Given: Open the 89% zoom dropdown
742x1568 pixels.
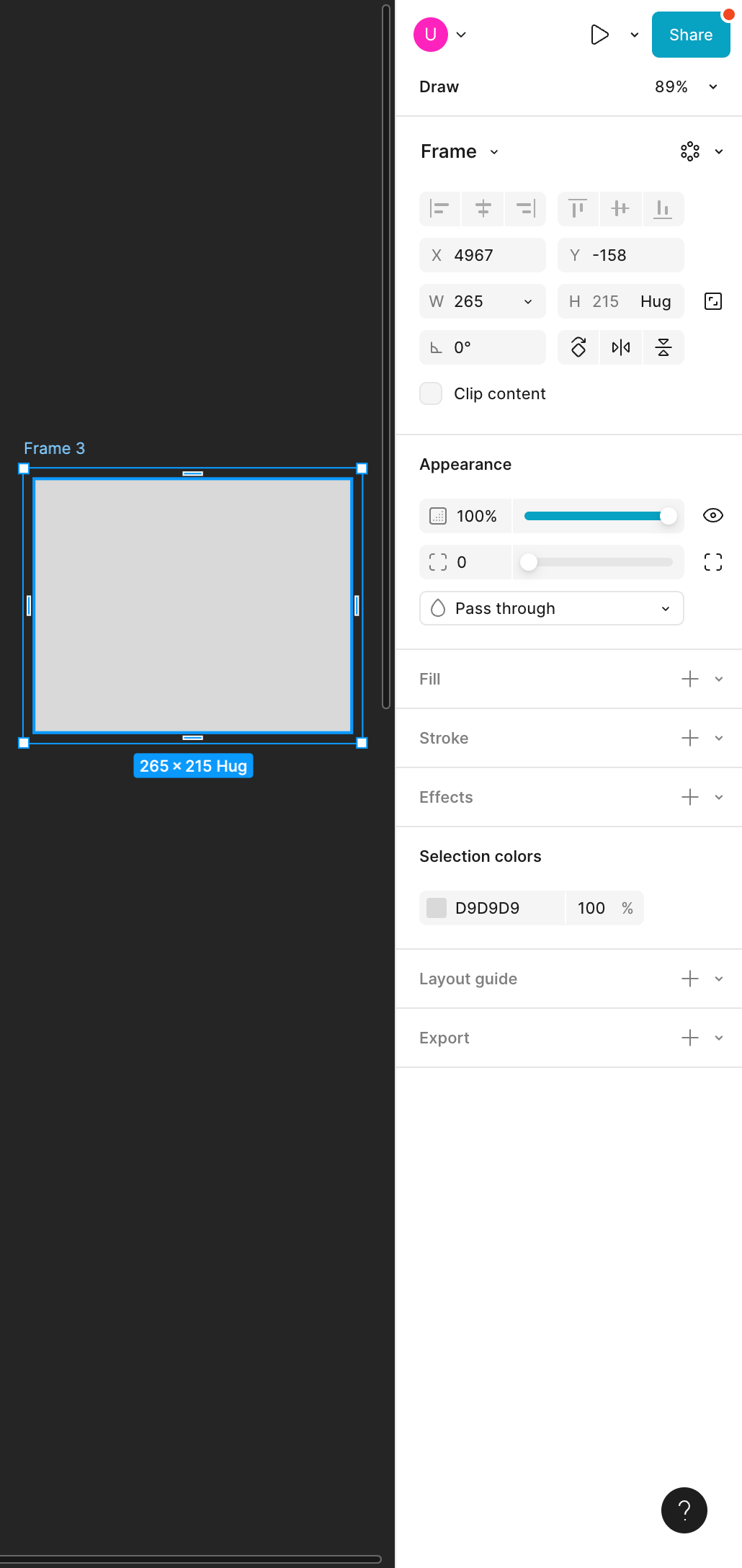Looking at the screenshot, I should pos(713,86).
